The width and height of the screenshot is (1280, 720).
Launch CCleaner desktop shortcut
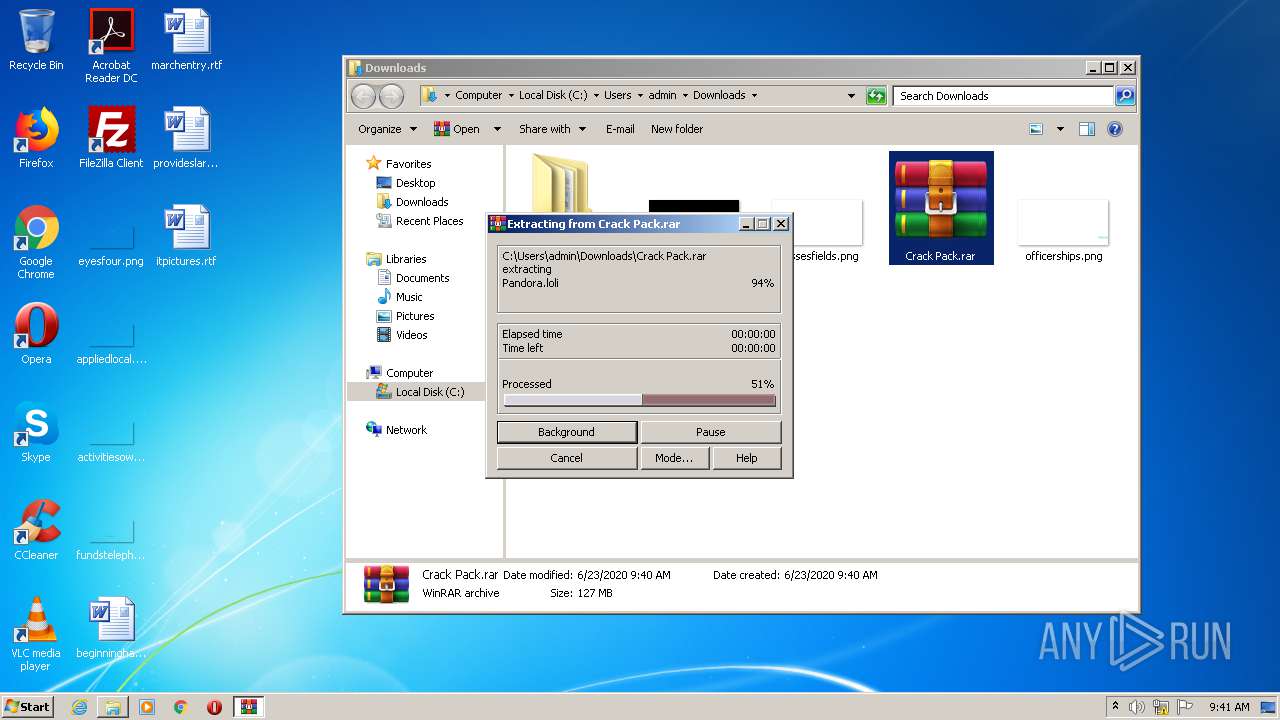coord(36,530)
